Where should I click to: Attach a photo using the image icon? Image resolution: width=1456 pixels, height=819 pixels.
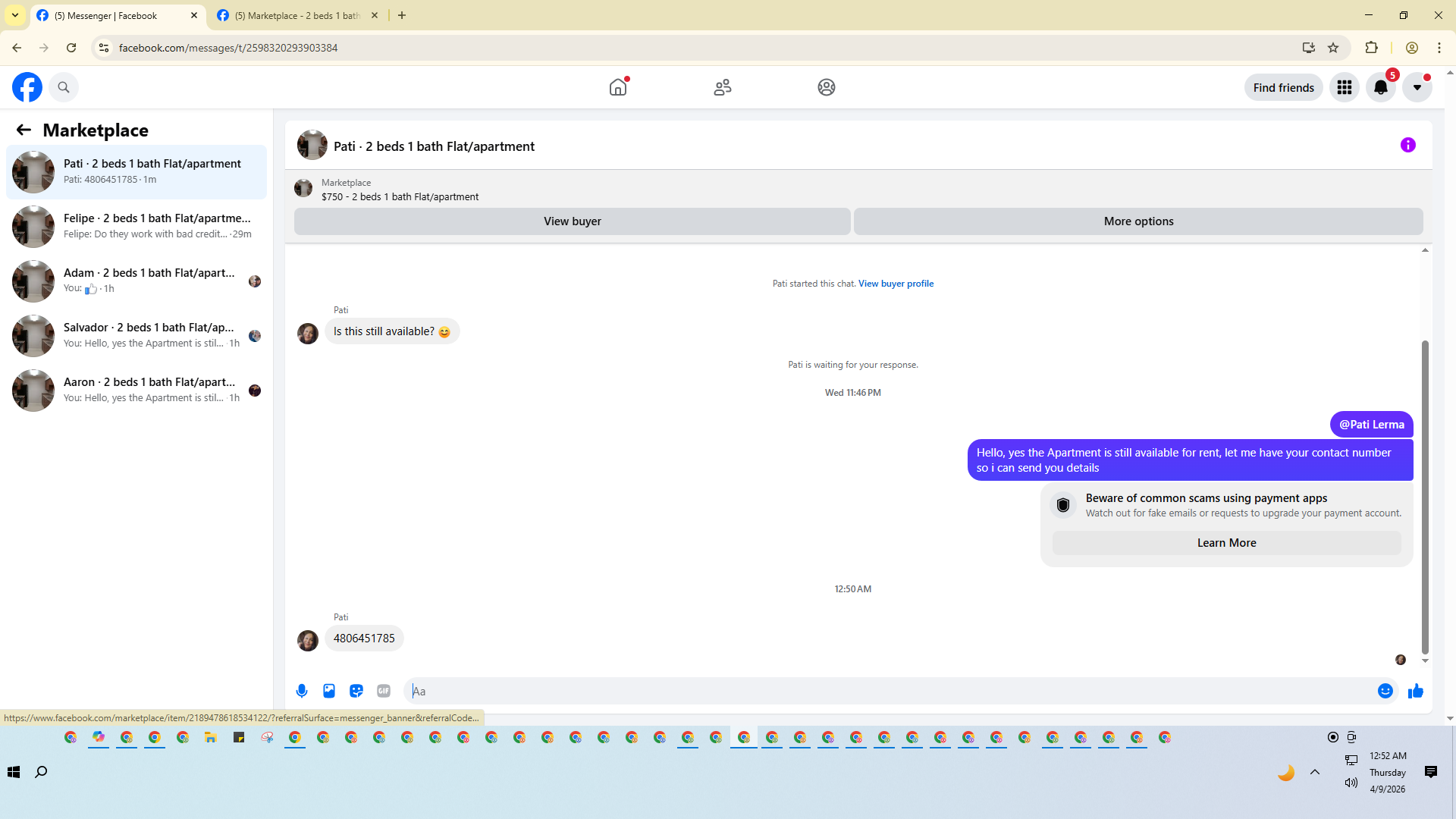(x=329, y=691)
